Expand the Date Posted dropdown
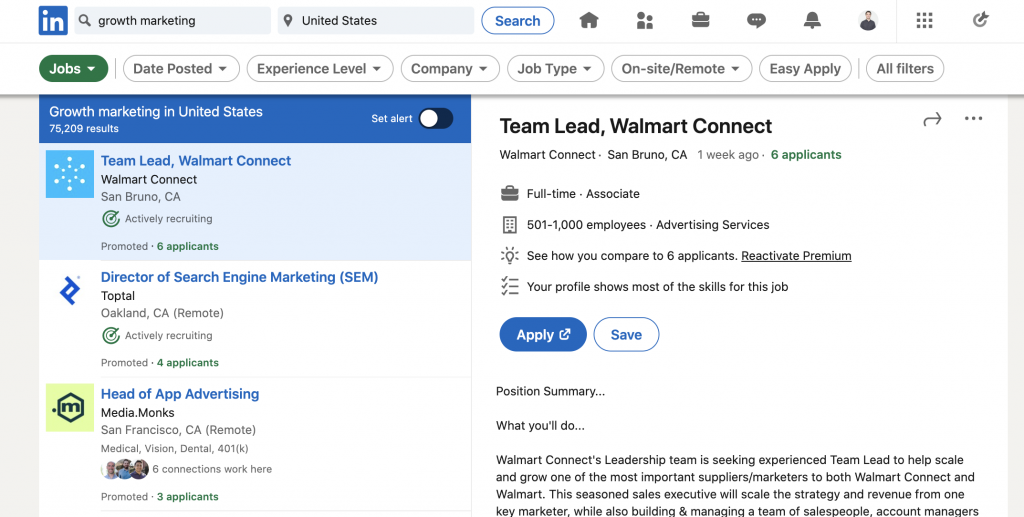 click(x=181, y=69)
